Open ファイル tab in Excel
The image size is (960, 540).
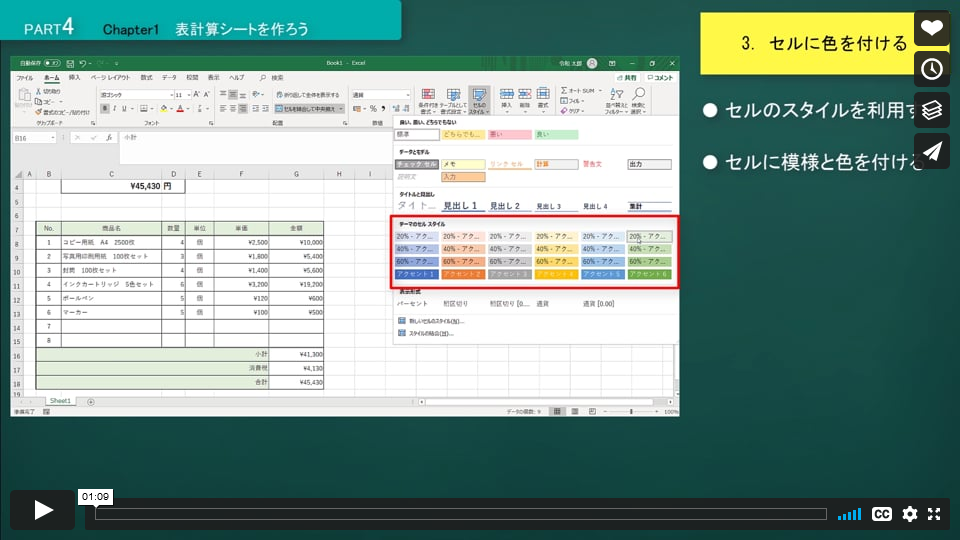pyautogui.click(x=24, y=78)
